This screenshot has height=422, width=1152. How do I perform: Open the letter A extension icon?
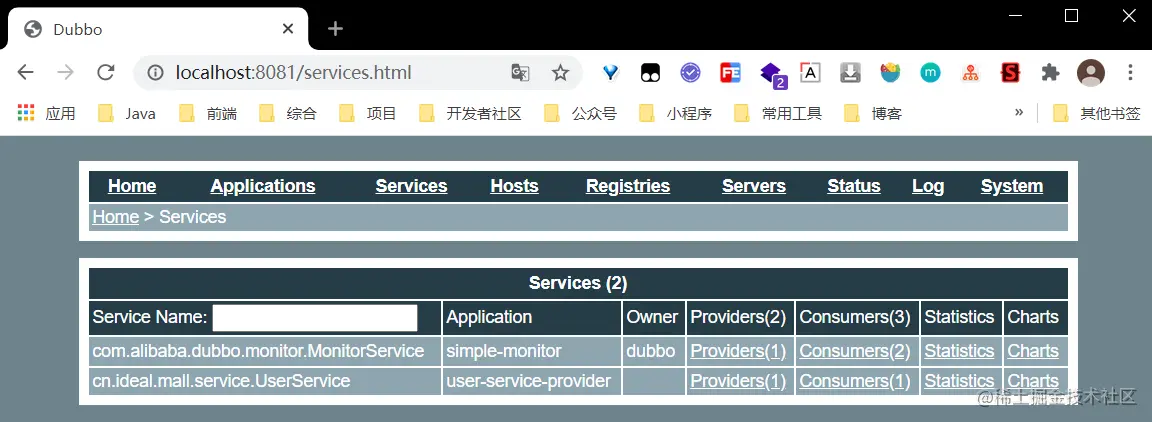[810, 72]
